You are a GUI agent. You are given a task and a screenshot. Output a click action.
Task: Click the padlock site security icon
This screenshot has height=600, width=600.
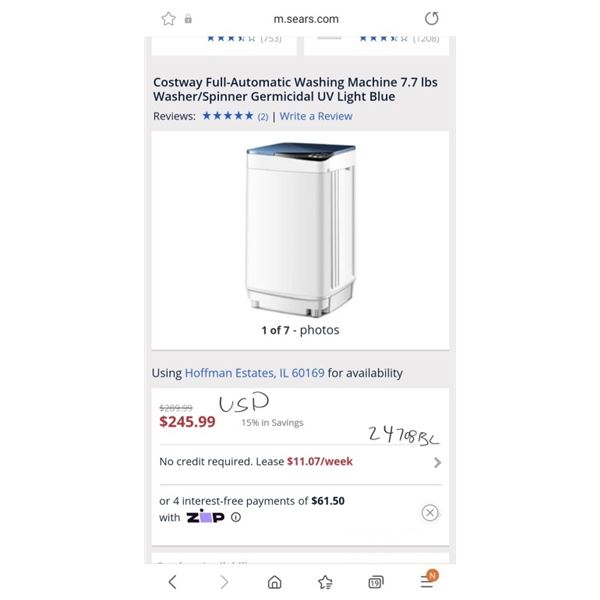(x=188, y=19)
